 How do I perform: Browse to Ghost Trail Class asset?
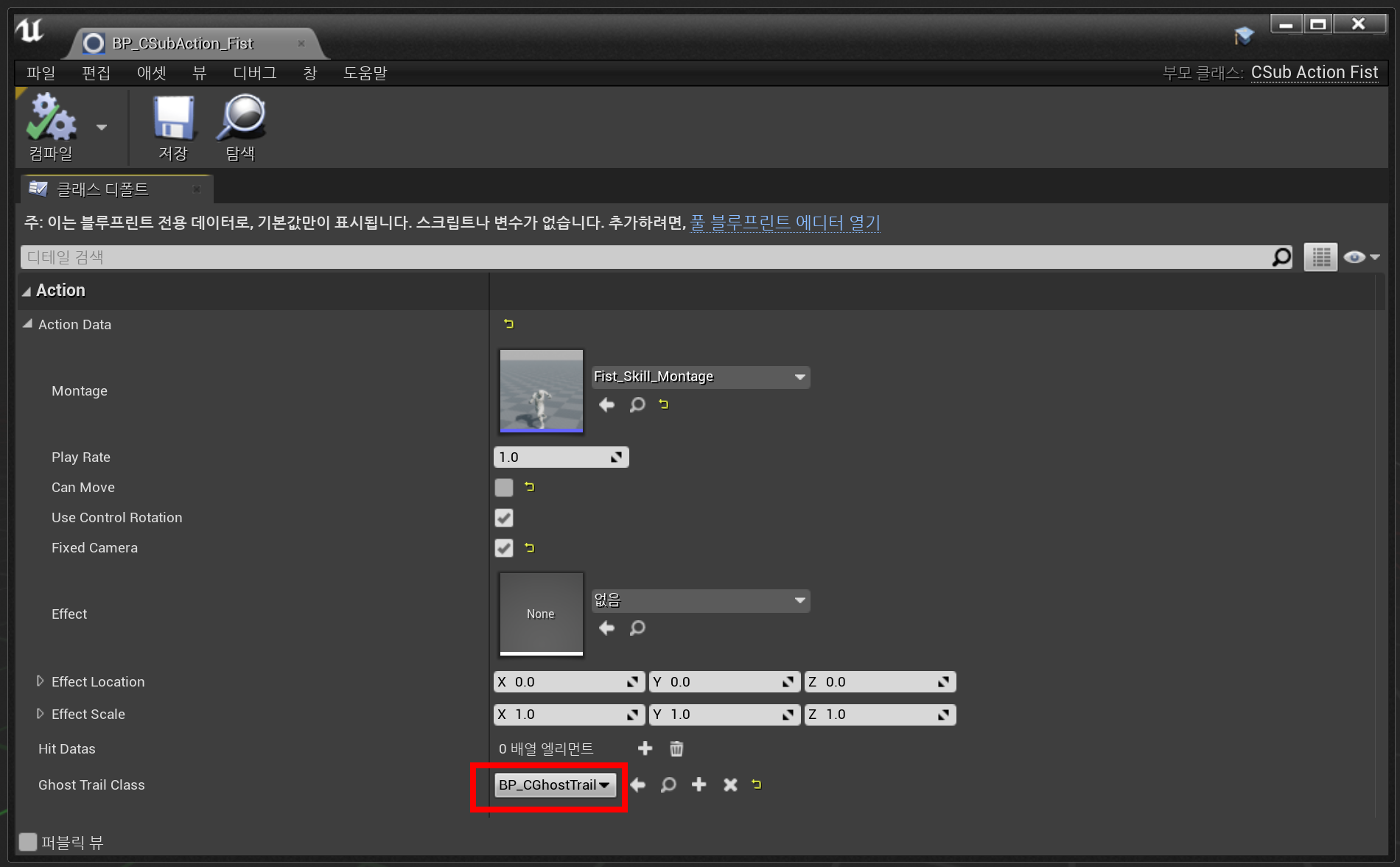668,785
